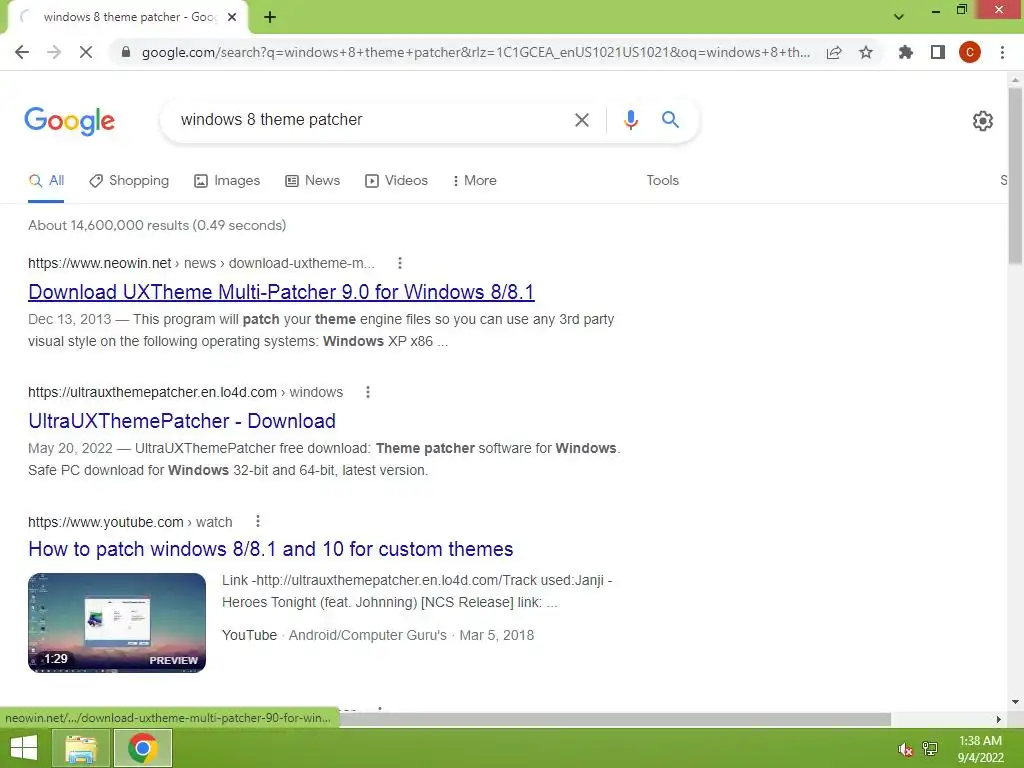
Task: Click Chrome icon in taskbar
Action: (142, 748)
